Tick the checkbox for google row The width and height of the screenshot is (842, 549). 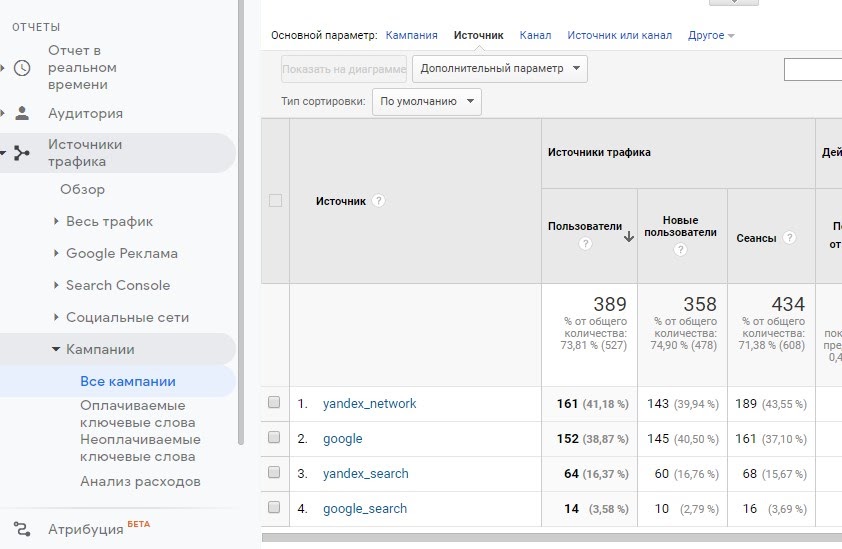[275, 438]
